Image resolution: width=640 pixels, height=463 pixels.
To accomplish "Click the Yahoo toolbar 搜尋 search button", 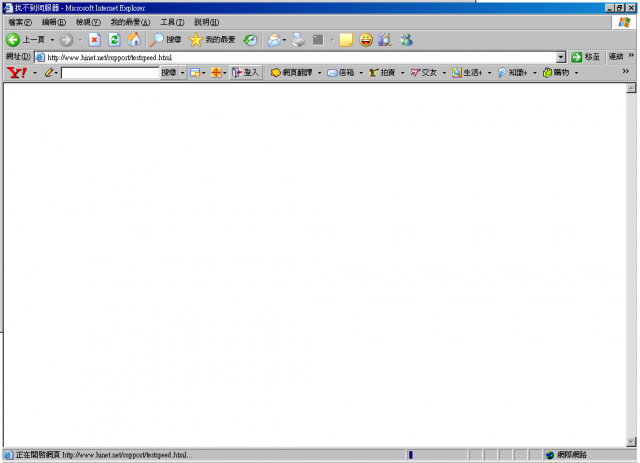I will (x=169, y=73).
